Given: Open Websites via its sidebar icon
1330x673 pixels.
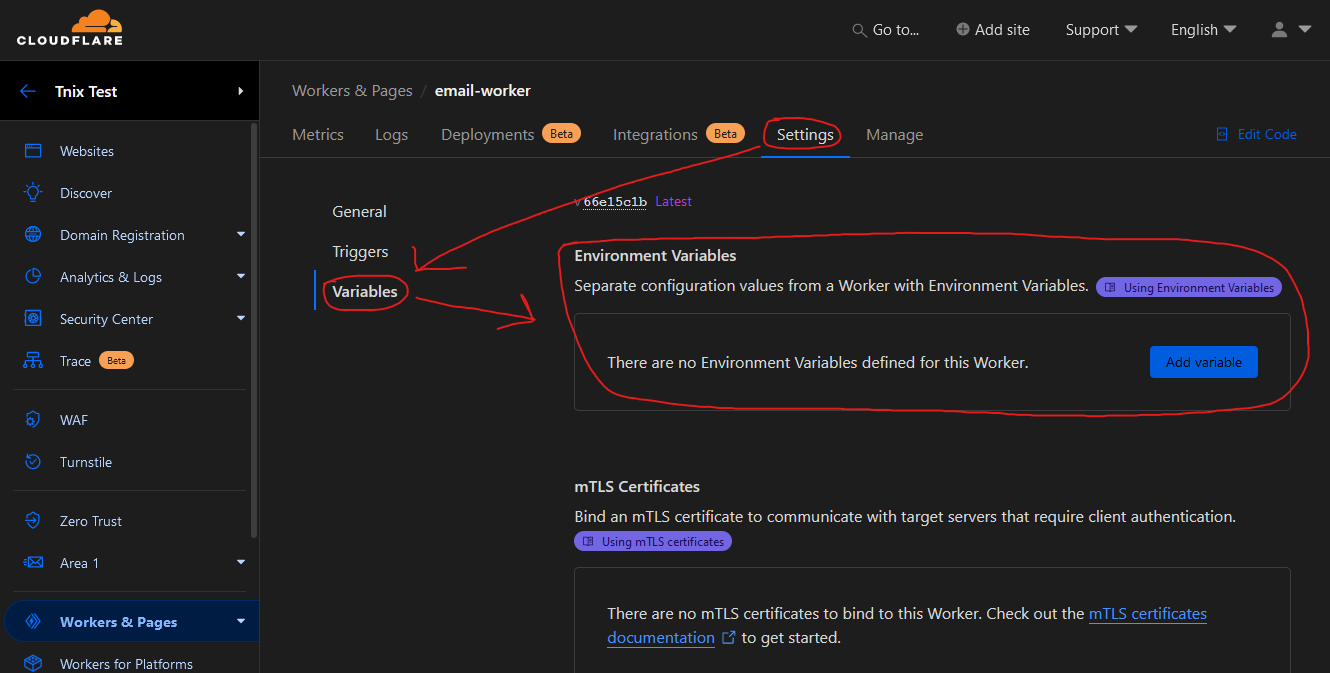Looking at the screenshot, I should point(33,151).
